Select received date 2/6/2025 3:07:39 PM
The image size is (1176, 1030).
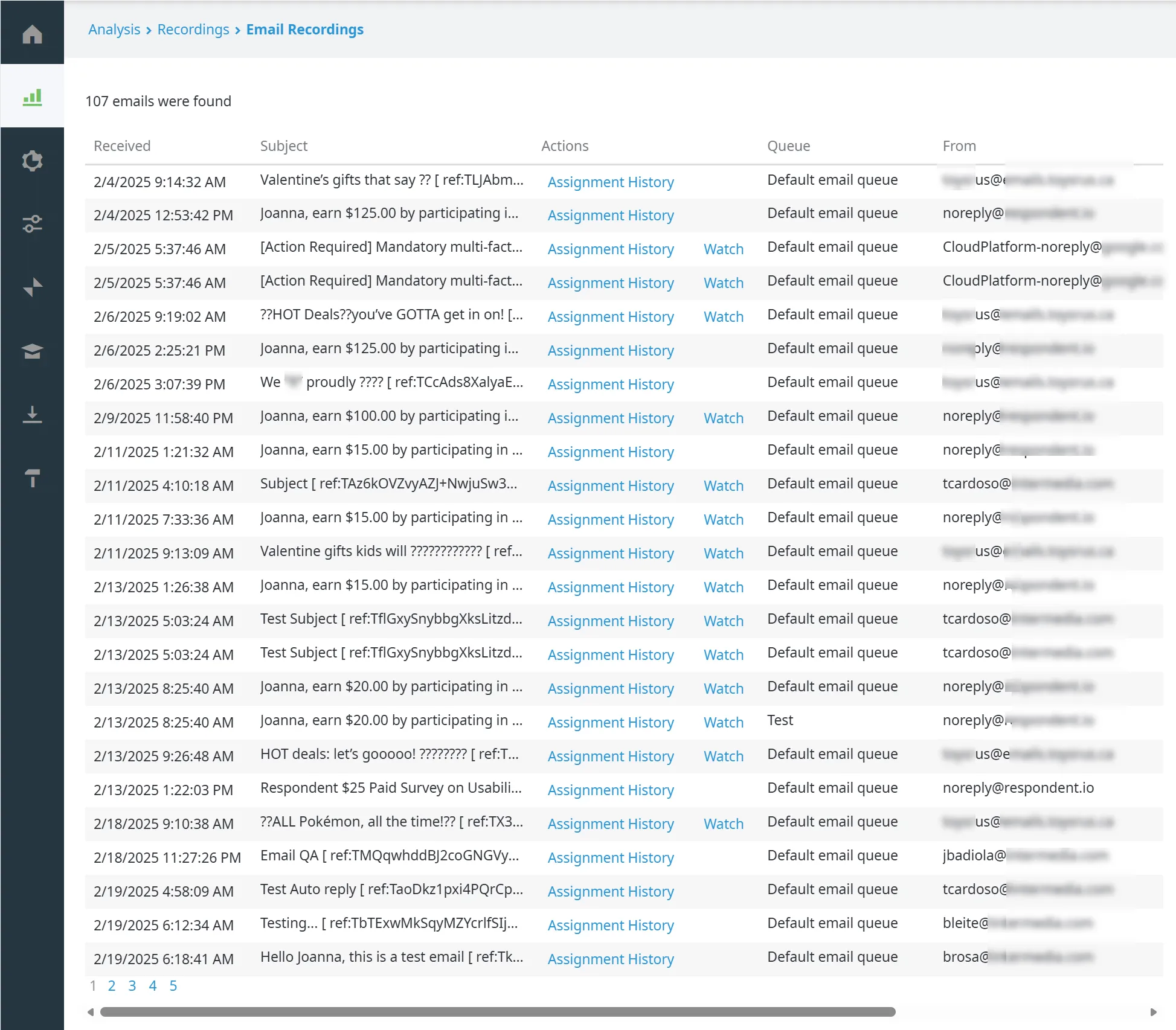pos(159,385)
